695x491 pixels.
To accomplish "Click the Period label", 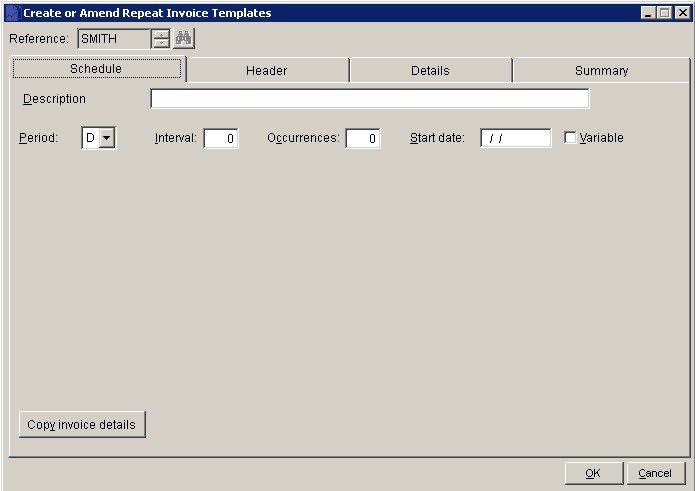I will [x=39, y=138].
